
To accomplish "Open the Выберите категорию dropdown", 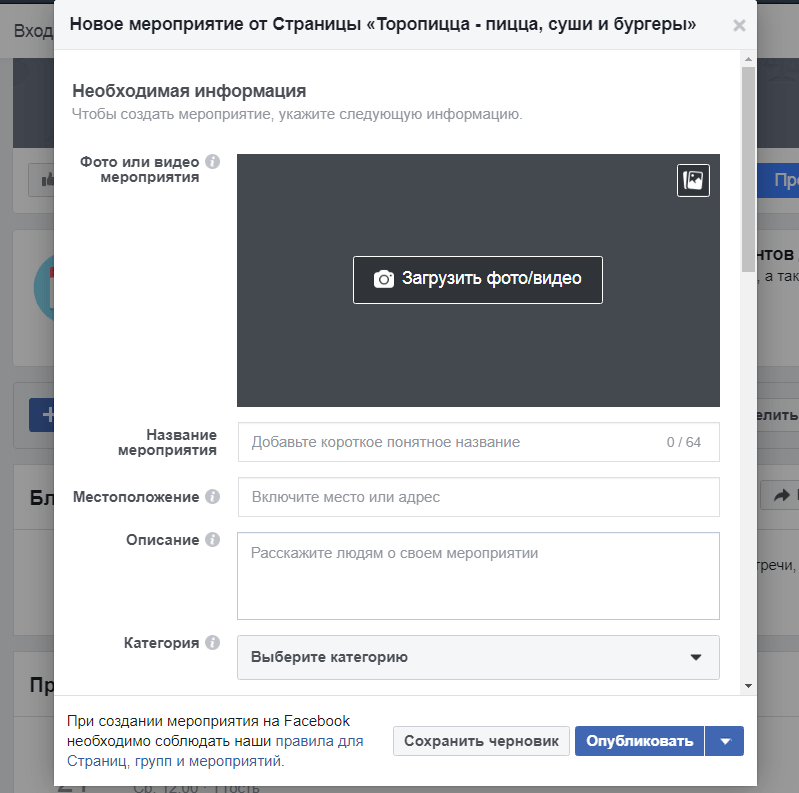I will click(478, 657).
